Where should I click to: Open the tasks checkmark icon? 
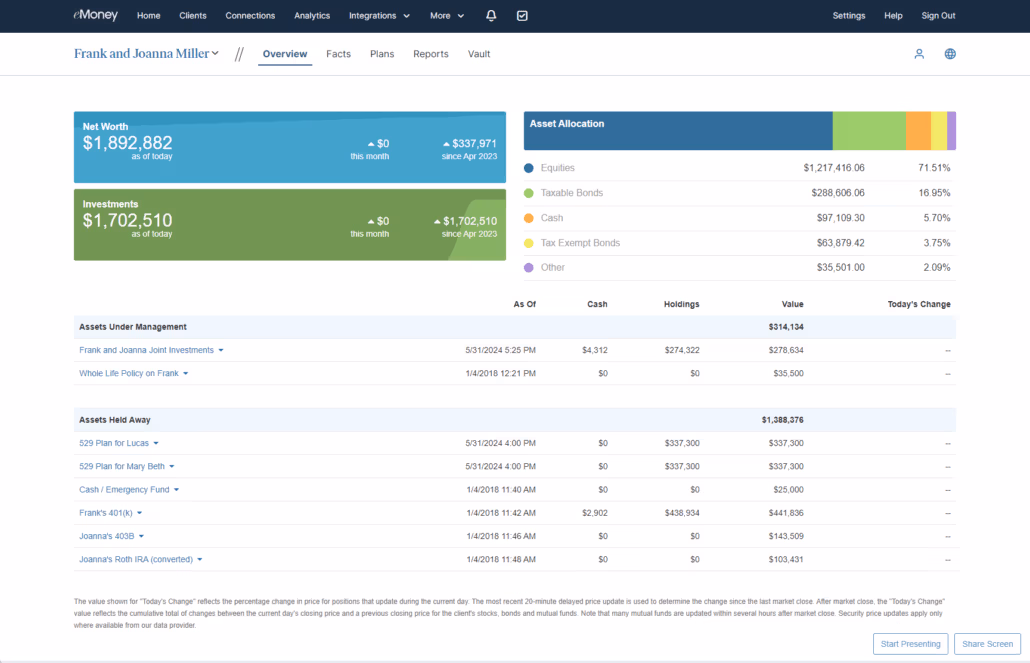tap(522, 16)
